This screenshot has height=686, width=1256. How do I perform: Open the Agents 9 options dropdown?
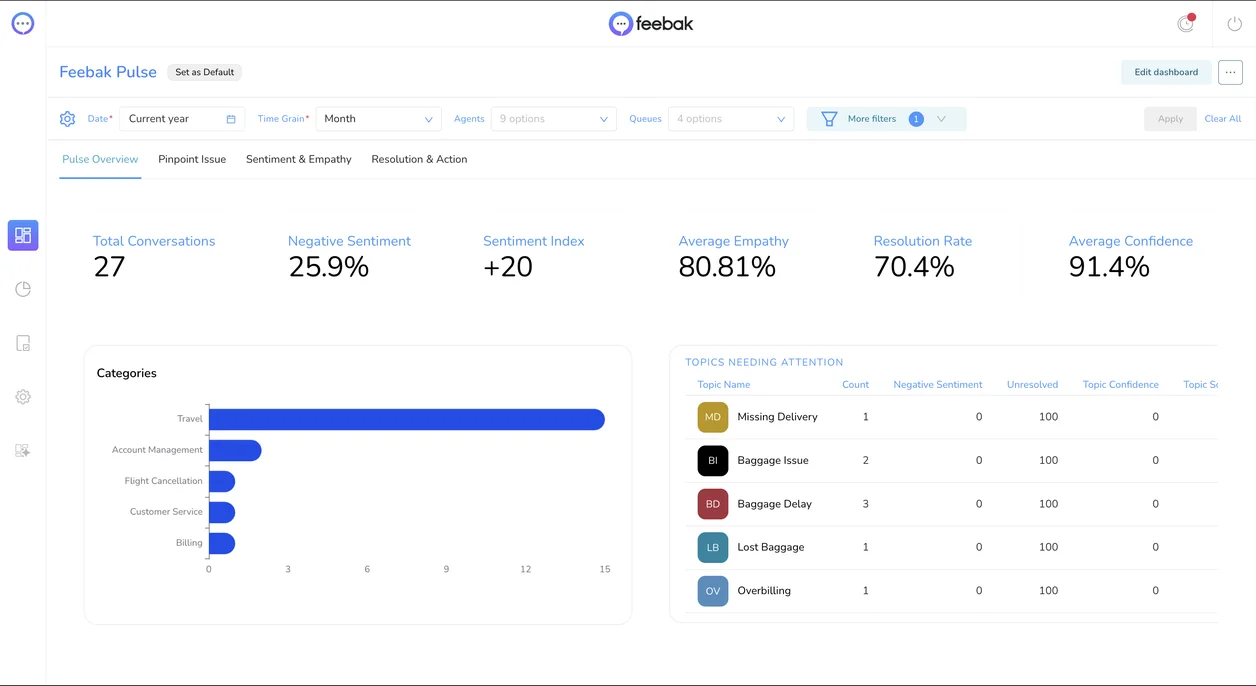pos(553,119)
